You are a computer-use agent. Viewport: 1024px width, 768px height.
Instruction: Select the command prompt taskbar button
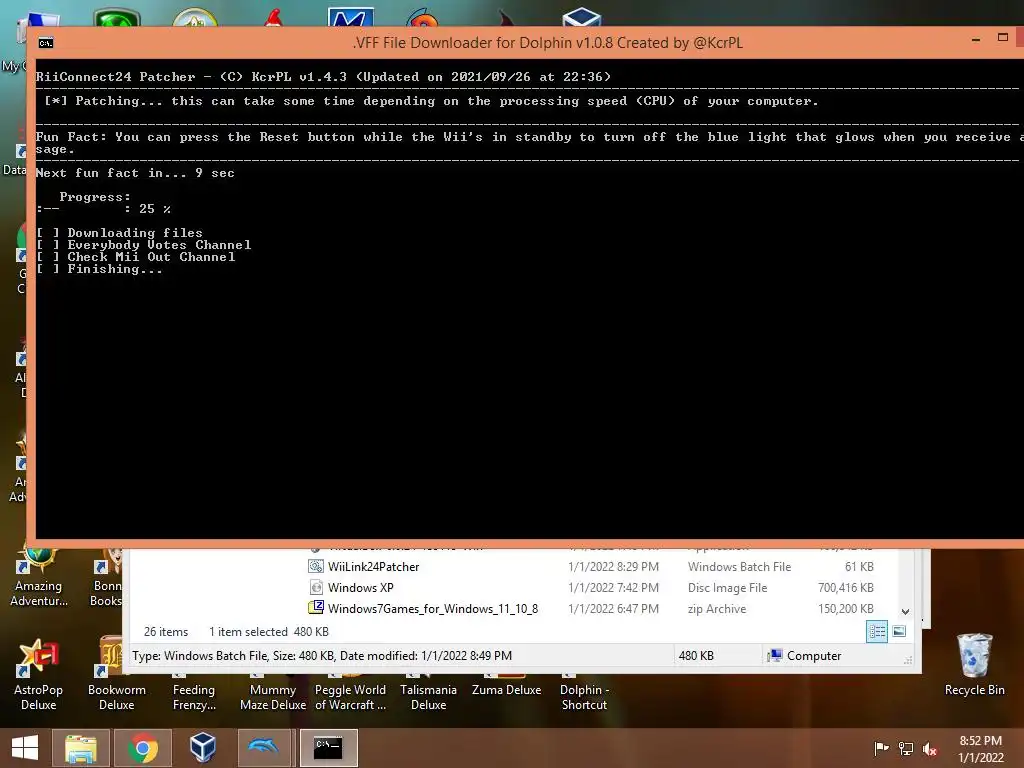328,748
